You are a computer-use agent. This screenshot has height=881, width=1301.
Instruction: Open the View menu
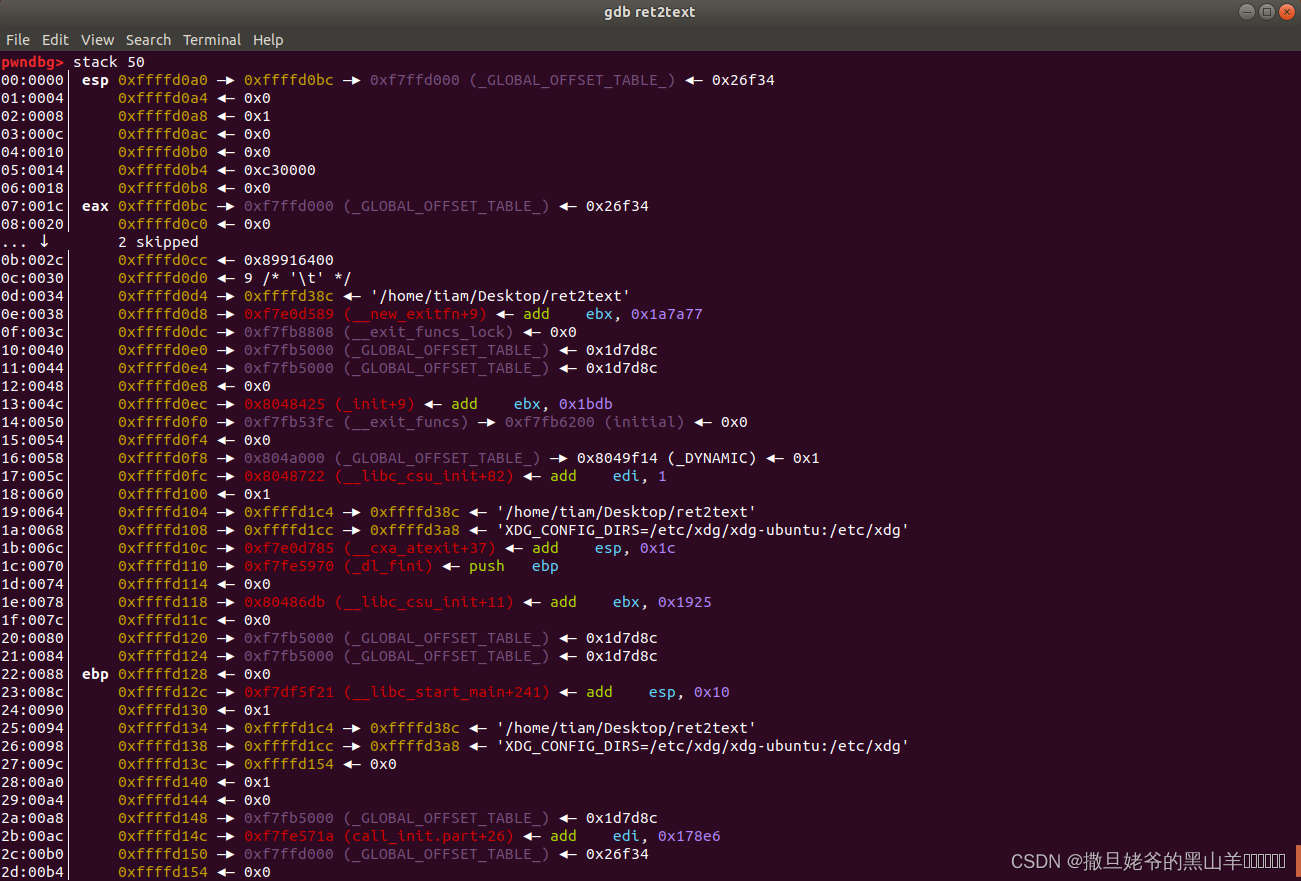(98, 40)
